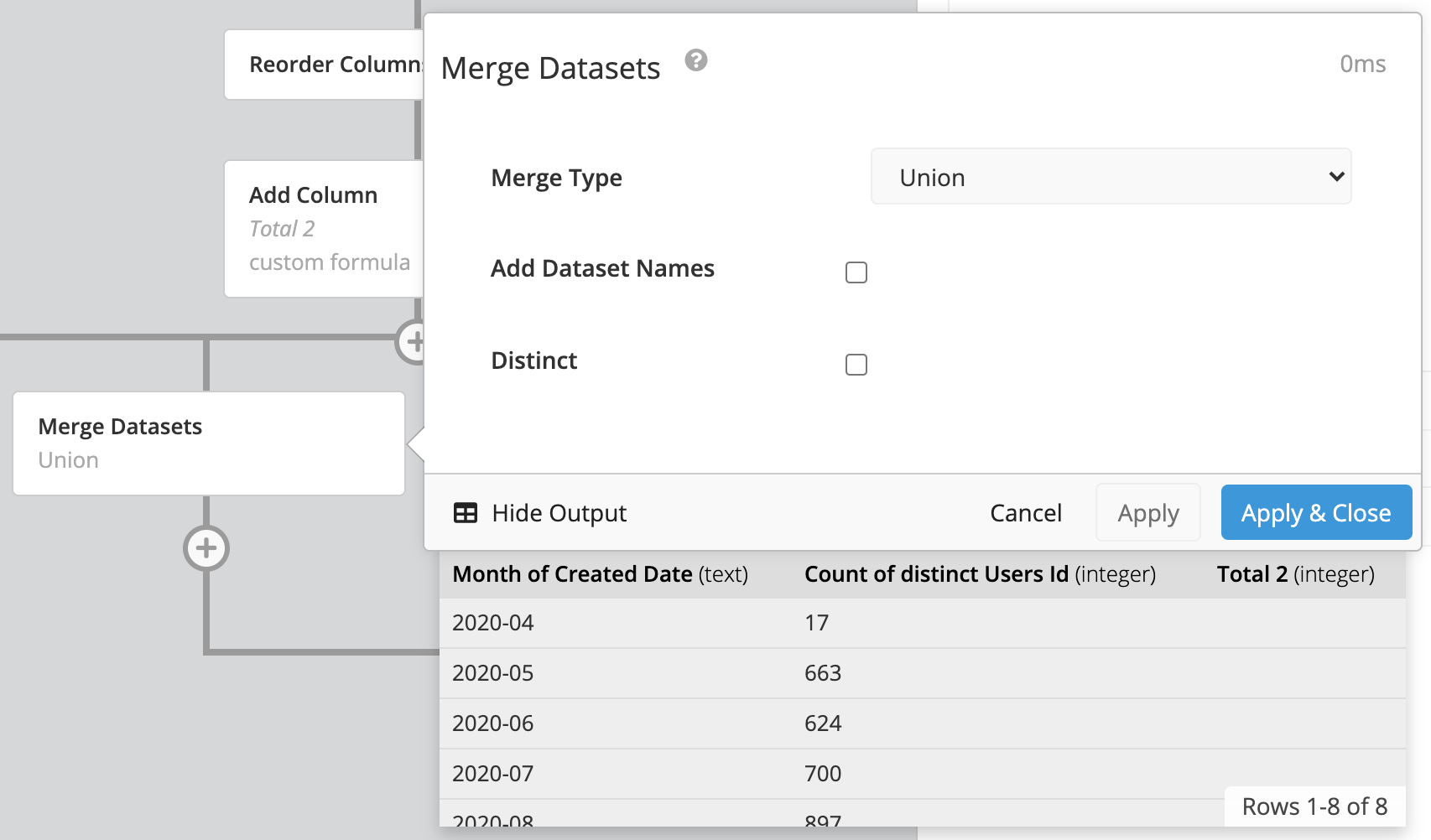The image size is (1431, 840).
Task: Click the Add Dataset Names label
Action: [602, 268]
